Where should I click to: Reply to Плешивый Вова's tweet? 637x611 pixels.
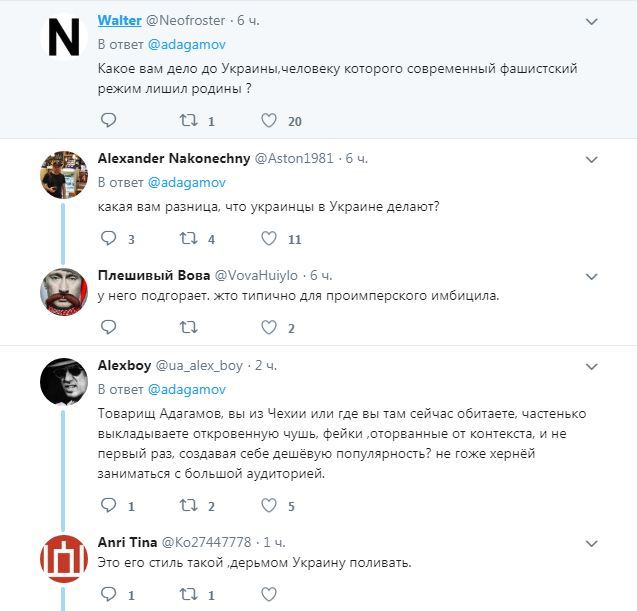click(x=108, y=327)
